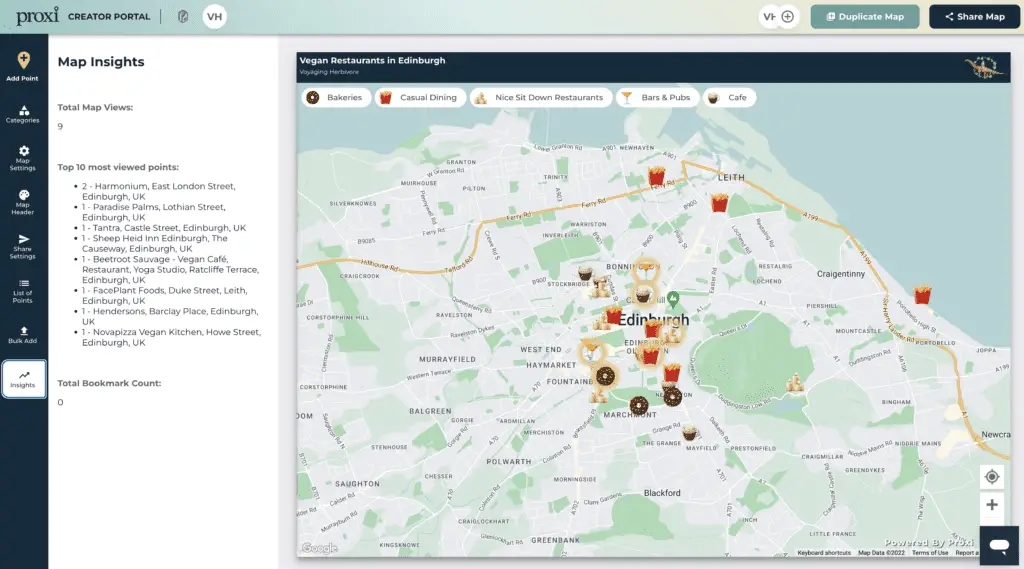Zoom in with the plus button
The width and height of the screenshot is (1024, 569).
992,505
